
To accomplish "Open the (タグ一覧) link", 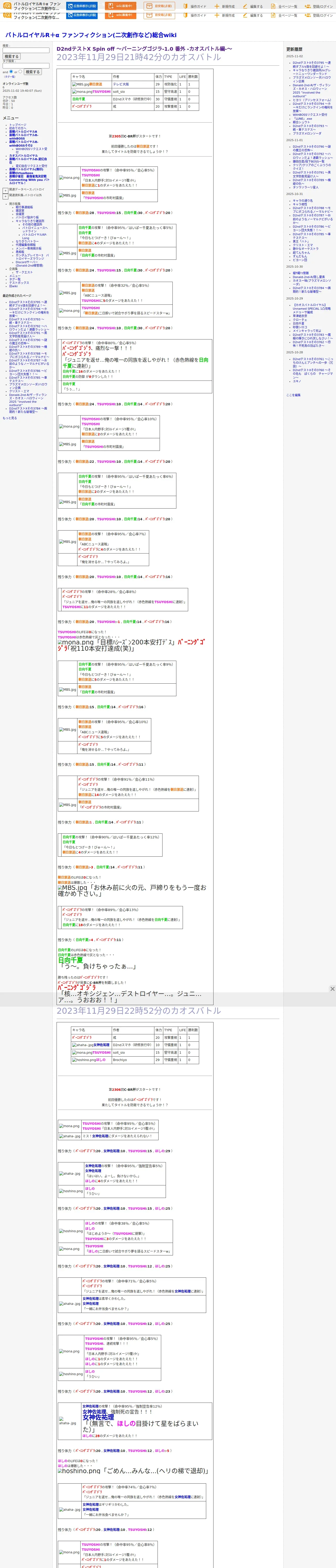I will (10, 77).
